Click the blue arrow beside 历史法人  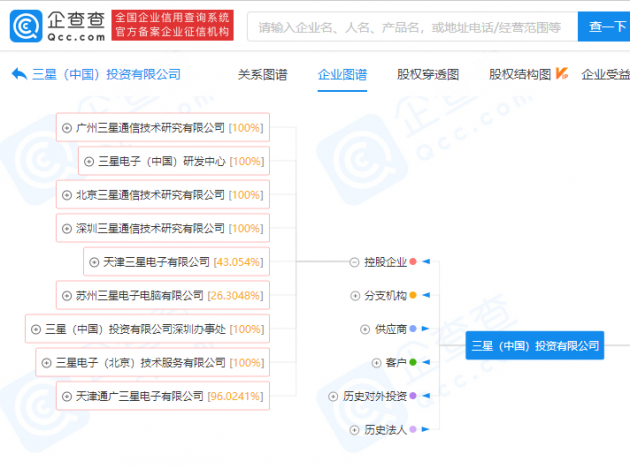(425, 429)
